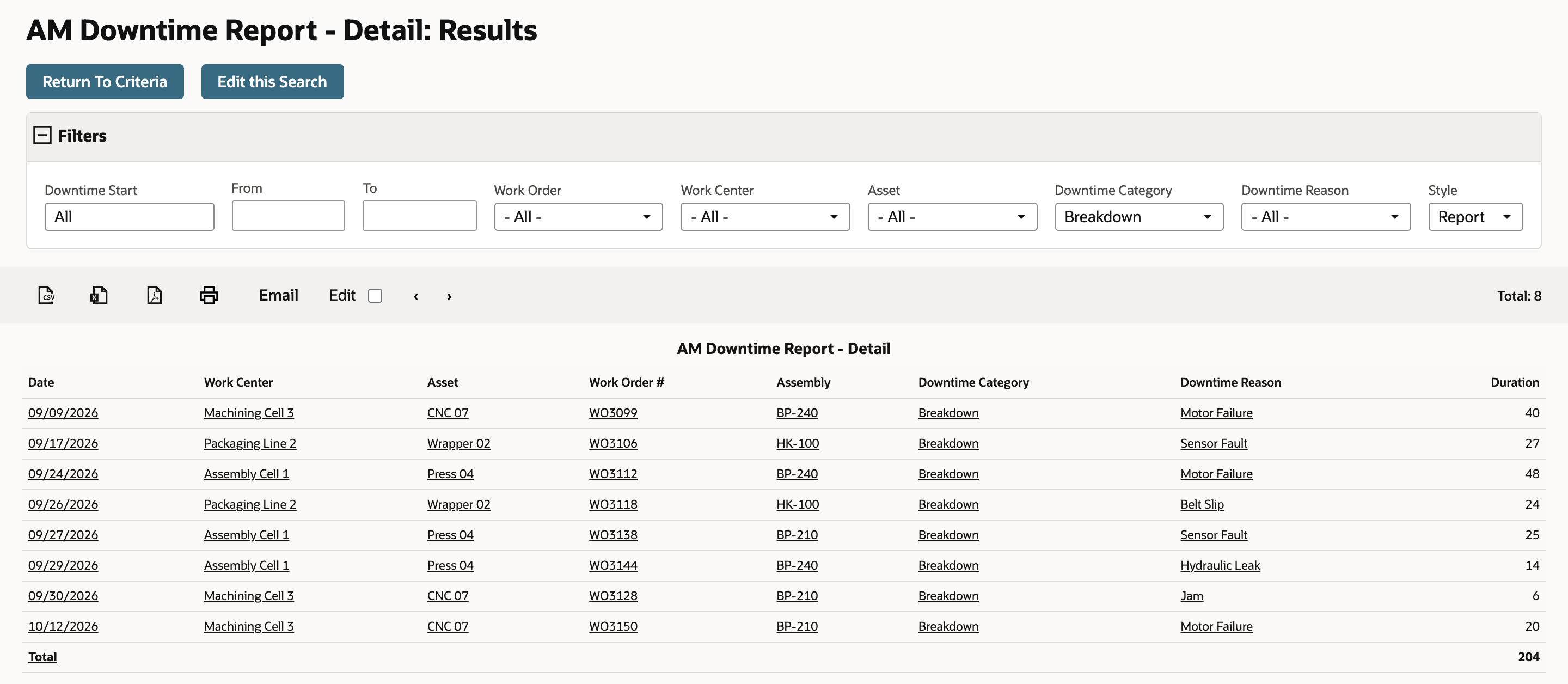Click Jam downtime reason link
The height and width of the screenshot is (684, 1568).
click(x=1191, y=596)
